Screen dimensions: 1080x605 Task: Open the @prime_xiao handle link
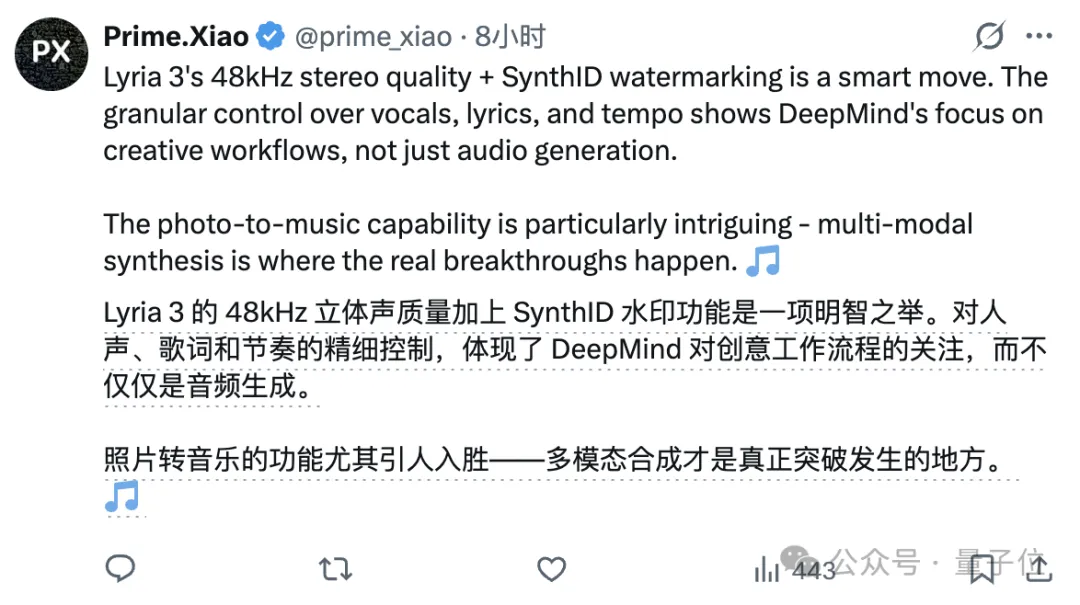[x=372, y=38]
